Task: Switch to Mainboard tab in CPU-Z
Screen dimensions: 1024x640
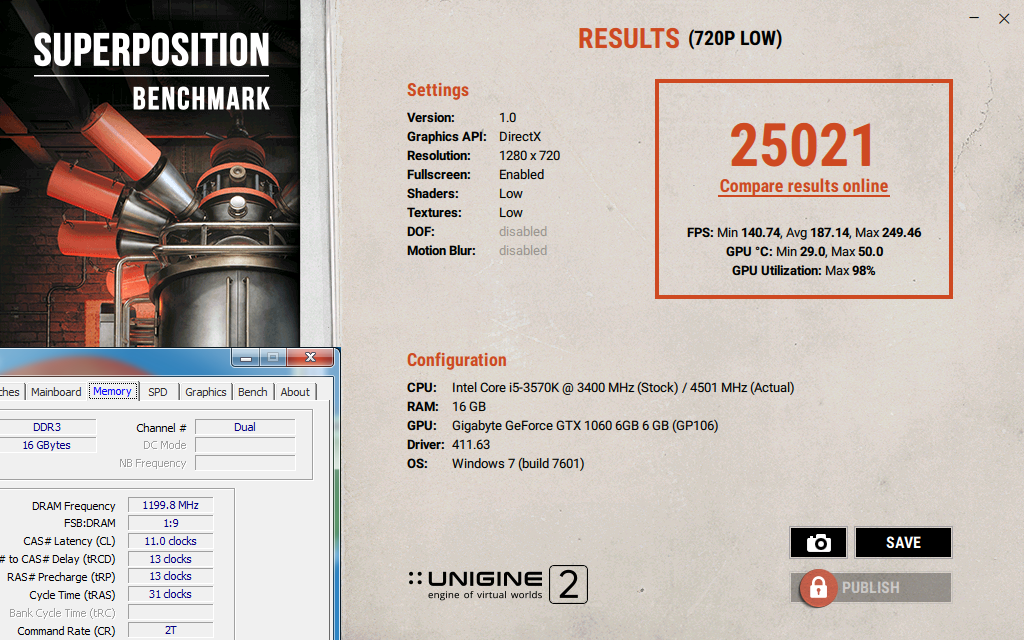Action: coord(56,392)
